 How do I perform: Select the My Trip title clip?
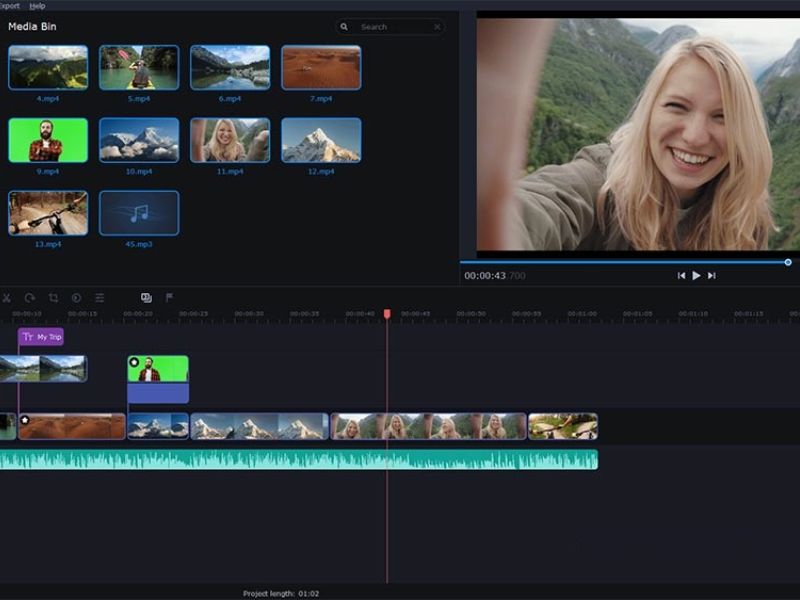42,337
